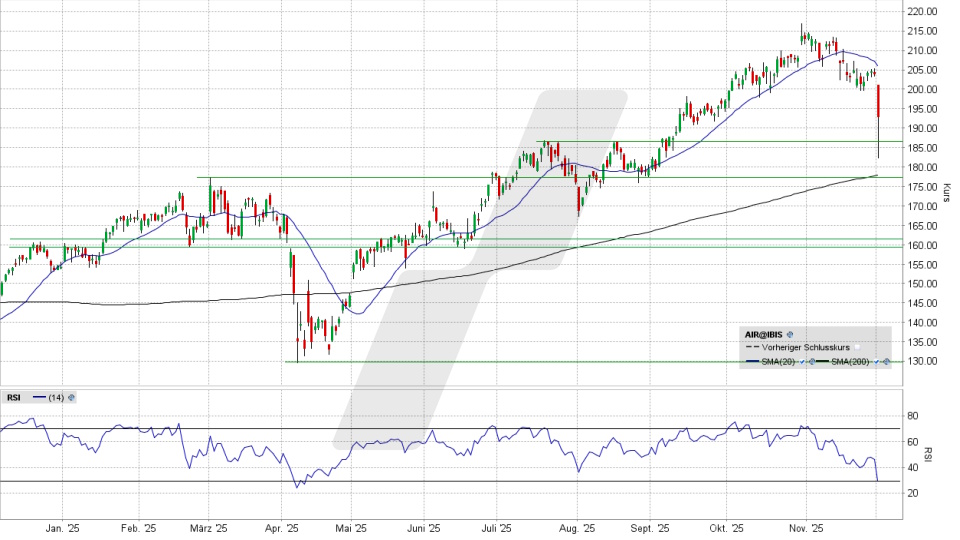
Task: Uncheck the SMA(200) checkbox
Action: (877, 361)
